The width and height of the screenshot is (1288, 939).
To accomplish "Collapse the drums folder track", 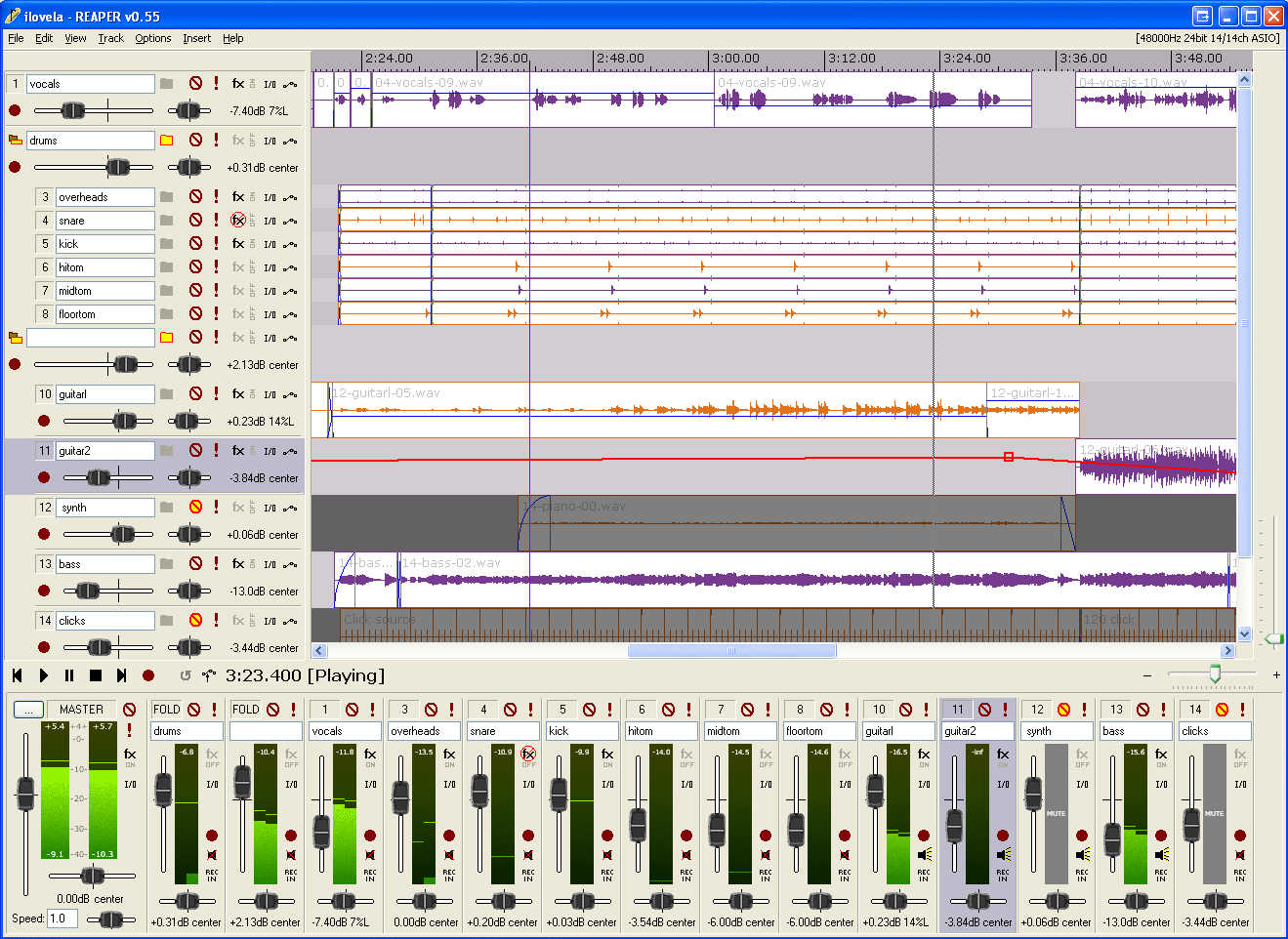I will click(x=15, y=141).
